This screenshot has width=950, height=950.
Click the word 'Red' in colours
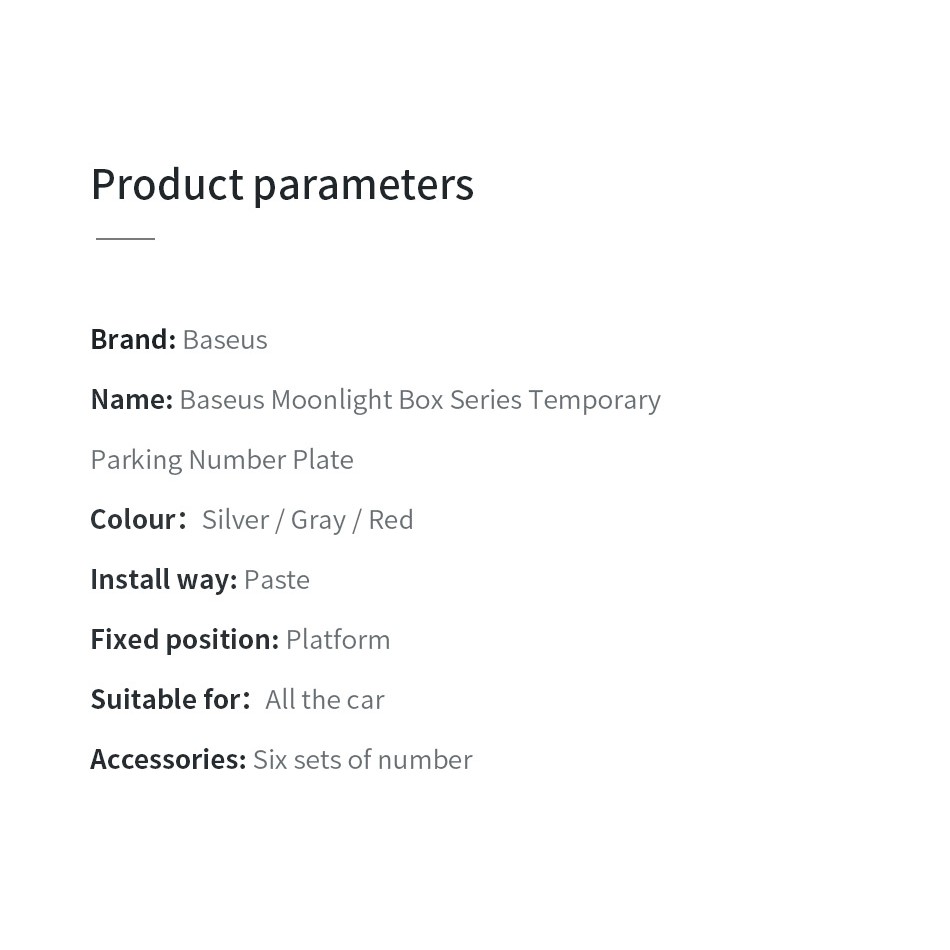click(x=390, y=519)
